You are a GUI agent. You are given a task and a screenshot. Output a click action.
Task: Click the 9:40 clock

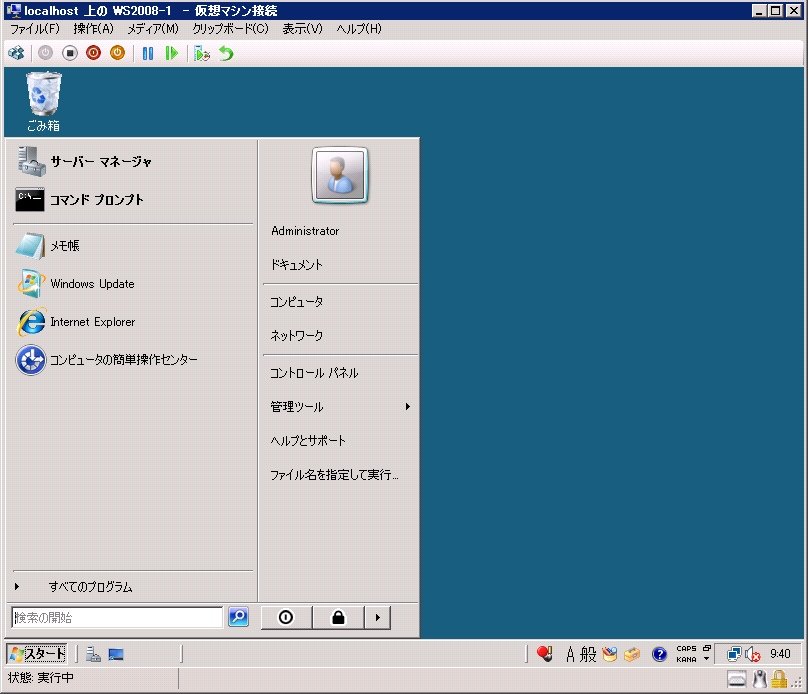pos(780,654)
